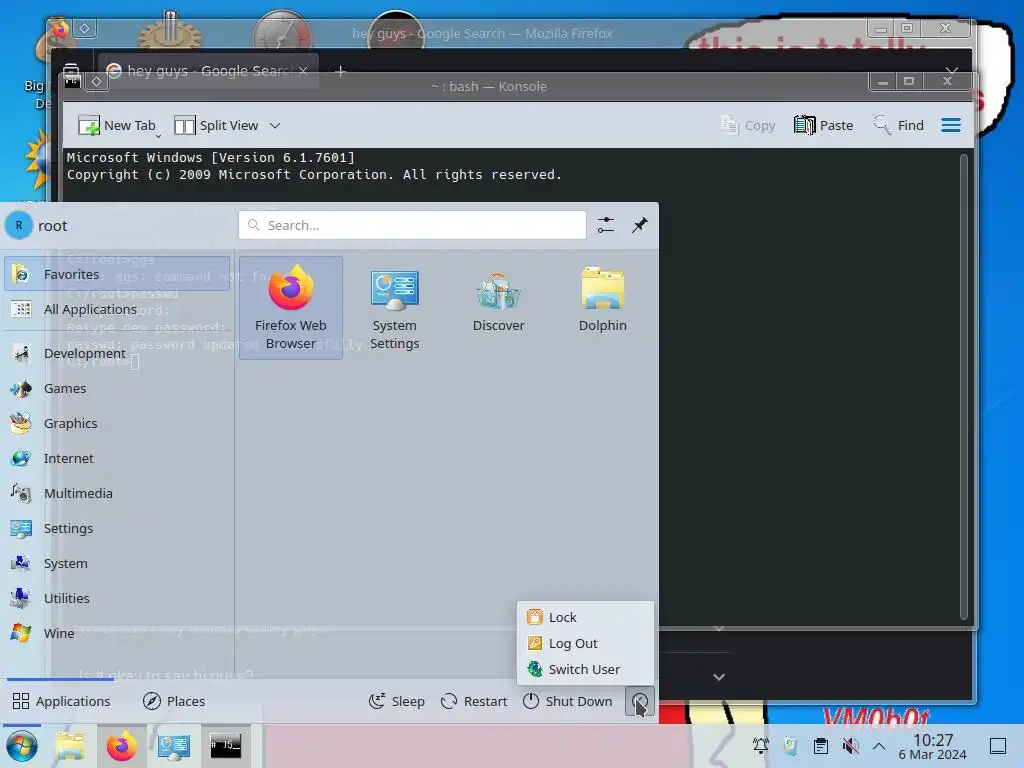Expand Split View dropdown chevron

pos(275,125)
